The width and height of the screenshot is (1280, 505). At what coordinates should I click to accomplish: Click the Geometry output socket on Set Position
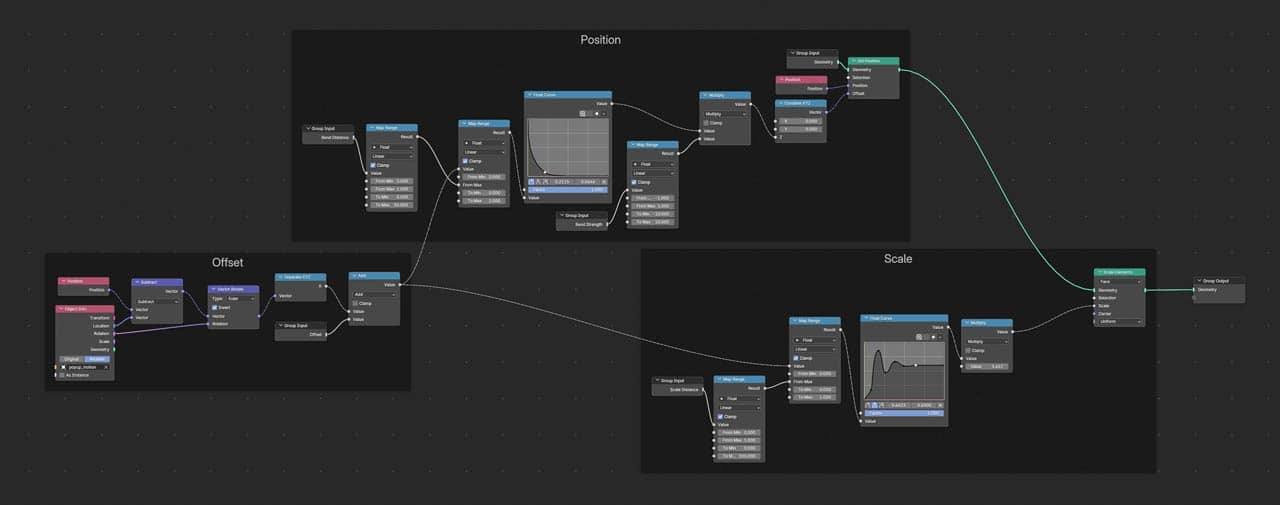click(899, 70)
